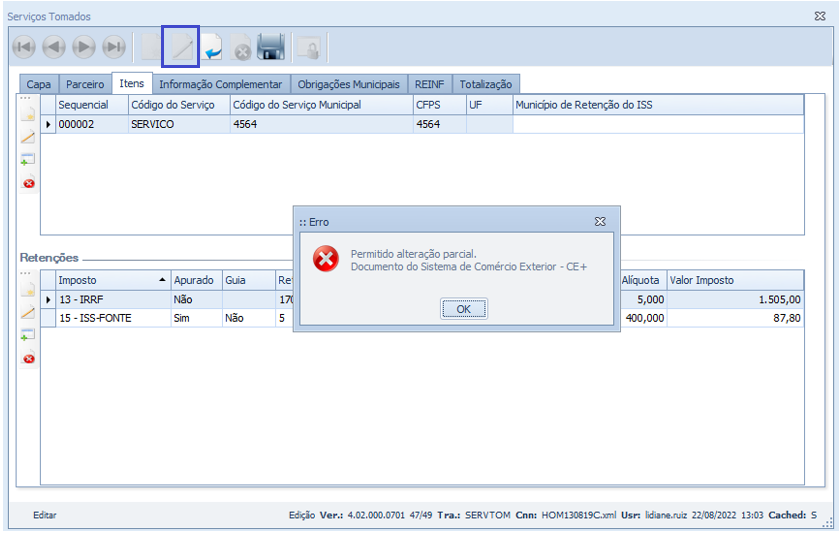Viewport: 839px width, 534px height.
Task: Click the floppy disk save icon
Action: click(271, 47)
